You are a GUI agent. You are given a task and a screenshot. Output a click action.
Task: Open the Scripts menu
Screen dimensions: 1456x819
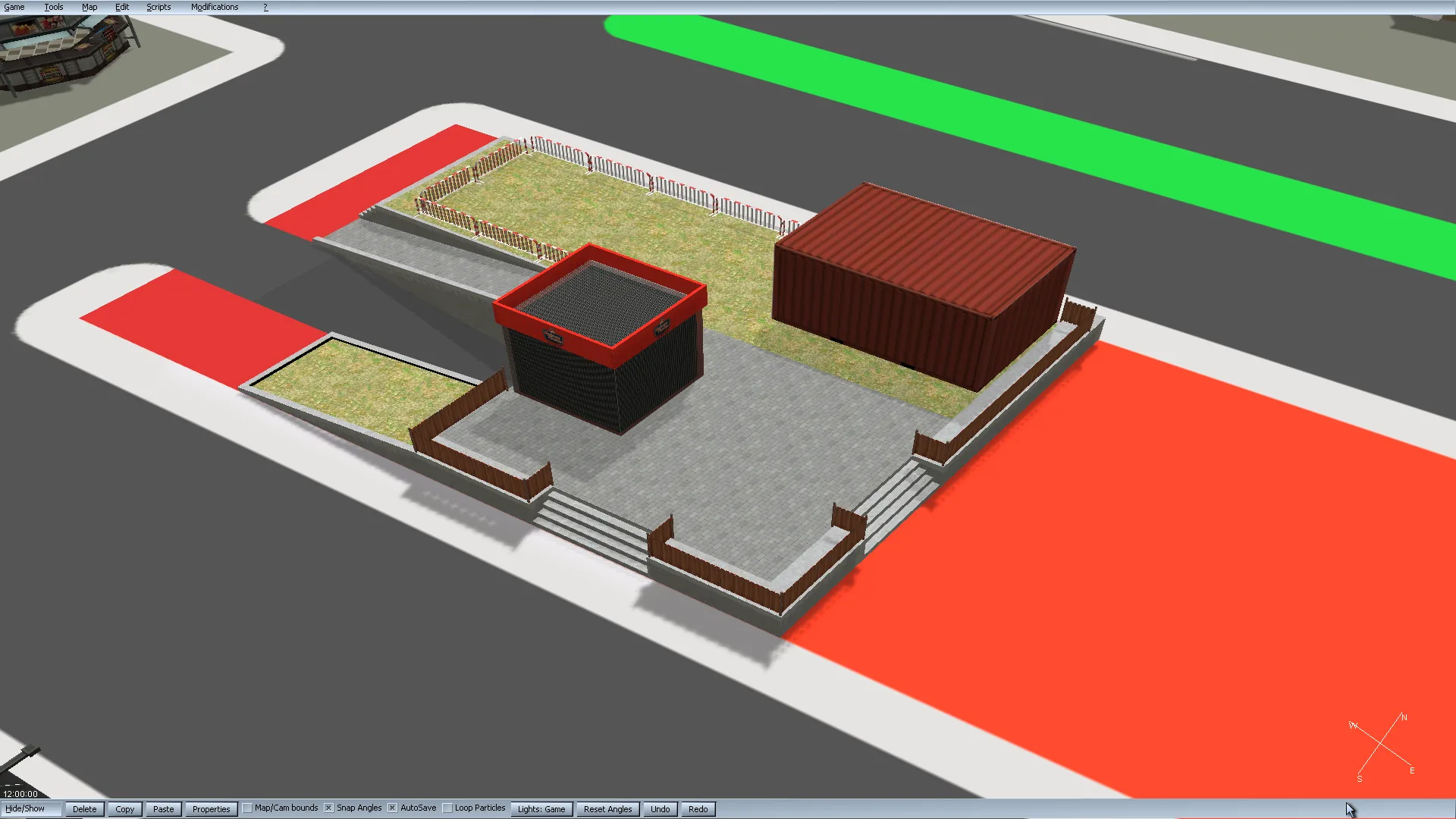158,7
